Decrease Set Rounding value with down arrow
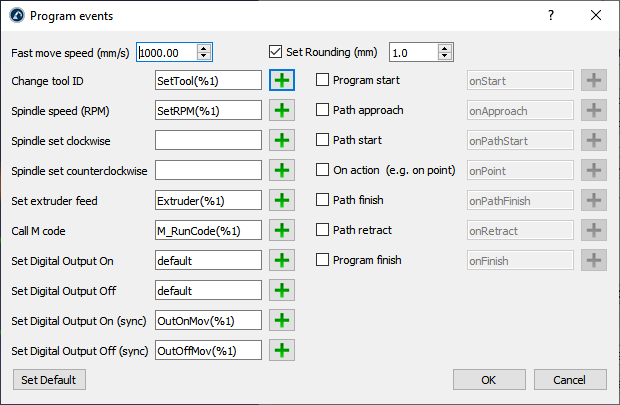The image size is (620, 405). pyautogui.click(x=429, y=56)
